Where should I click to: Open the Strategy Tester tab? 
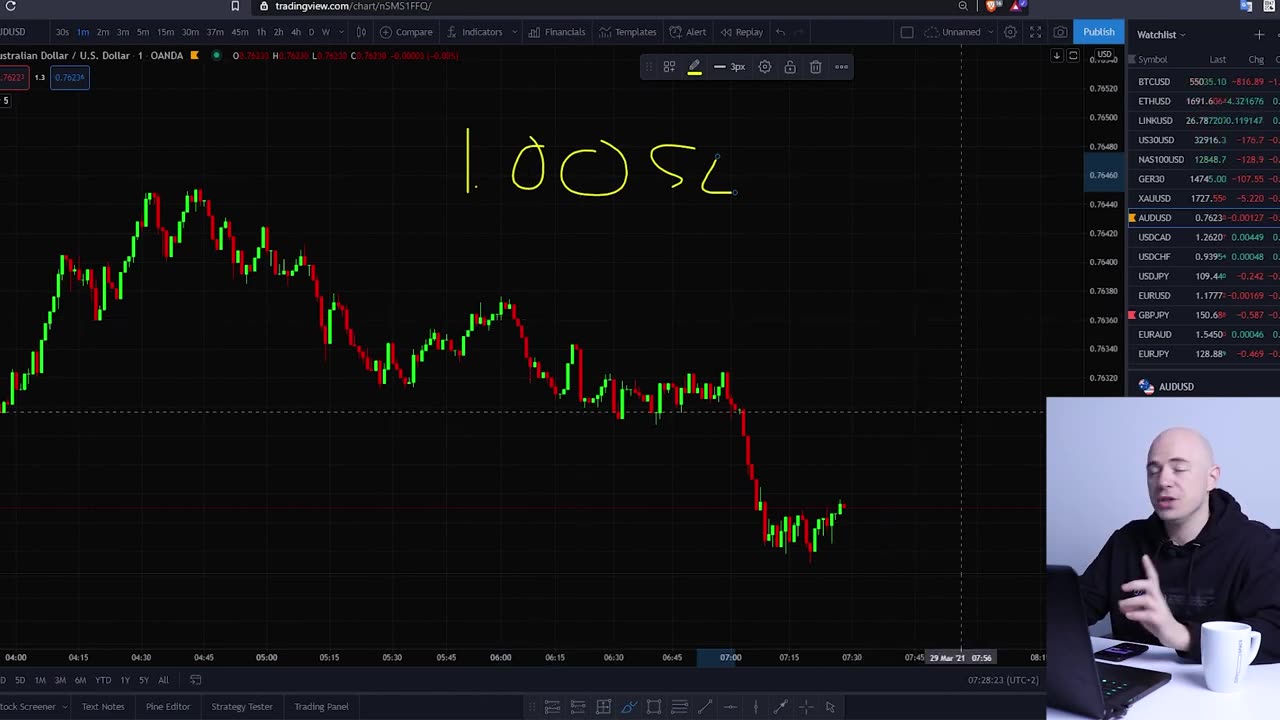pos(242,707)
